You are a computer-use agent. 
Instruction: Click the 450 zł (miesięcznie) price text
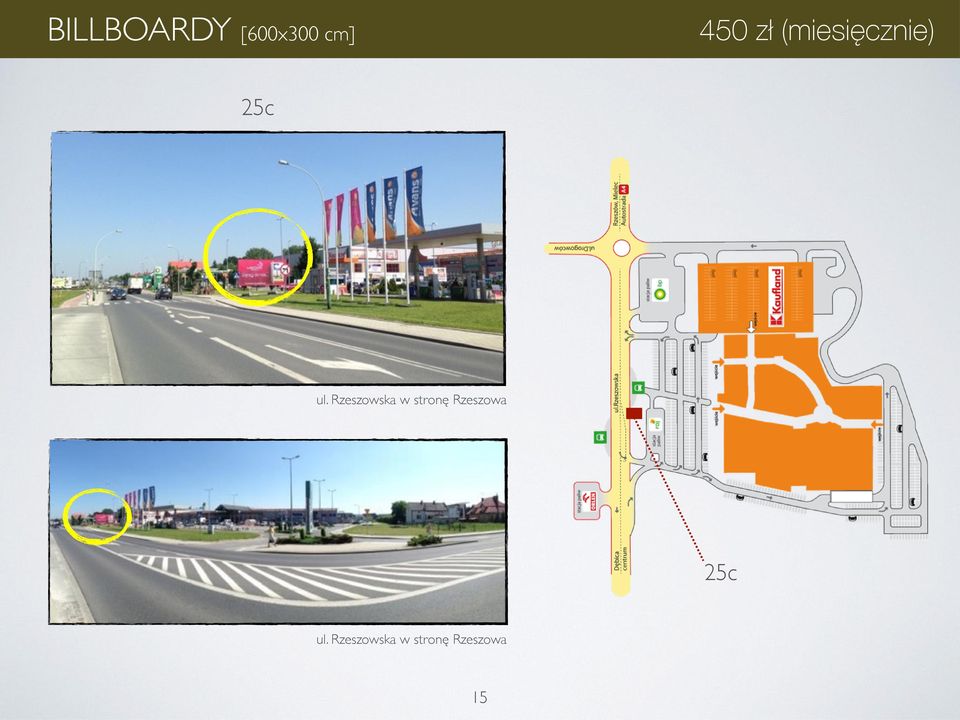817,31
